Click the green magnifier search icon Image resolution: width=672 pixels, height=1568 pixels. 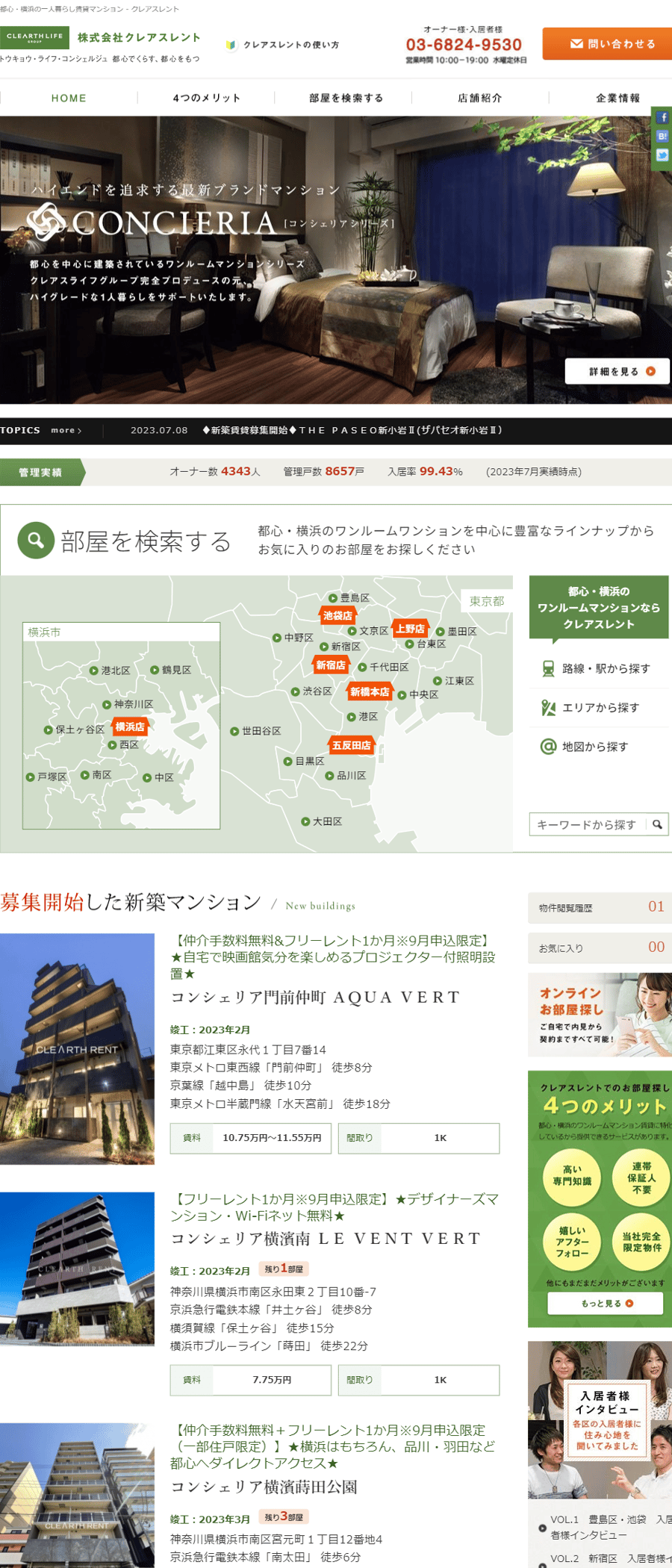click(x=36, y=540)
